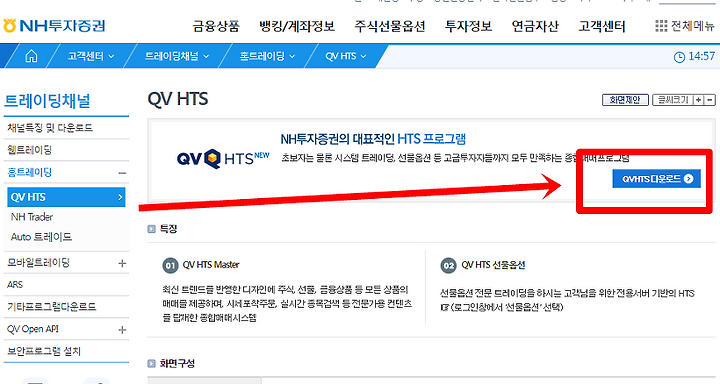Open 주식선물옵션 menu
Viewport: 720px width, 384px height.
click(390, 26)
